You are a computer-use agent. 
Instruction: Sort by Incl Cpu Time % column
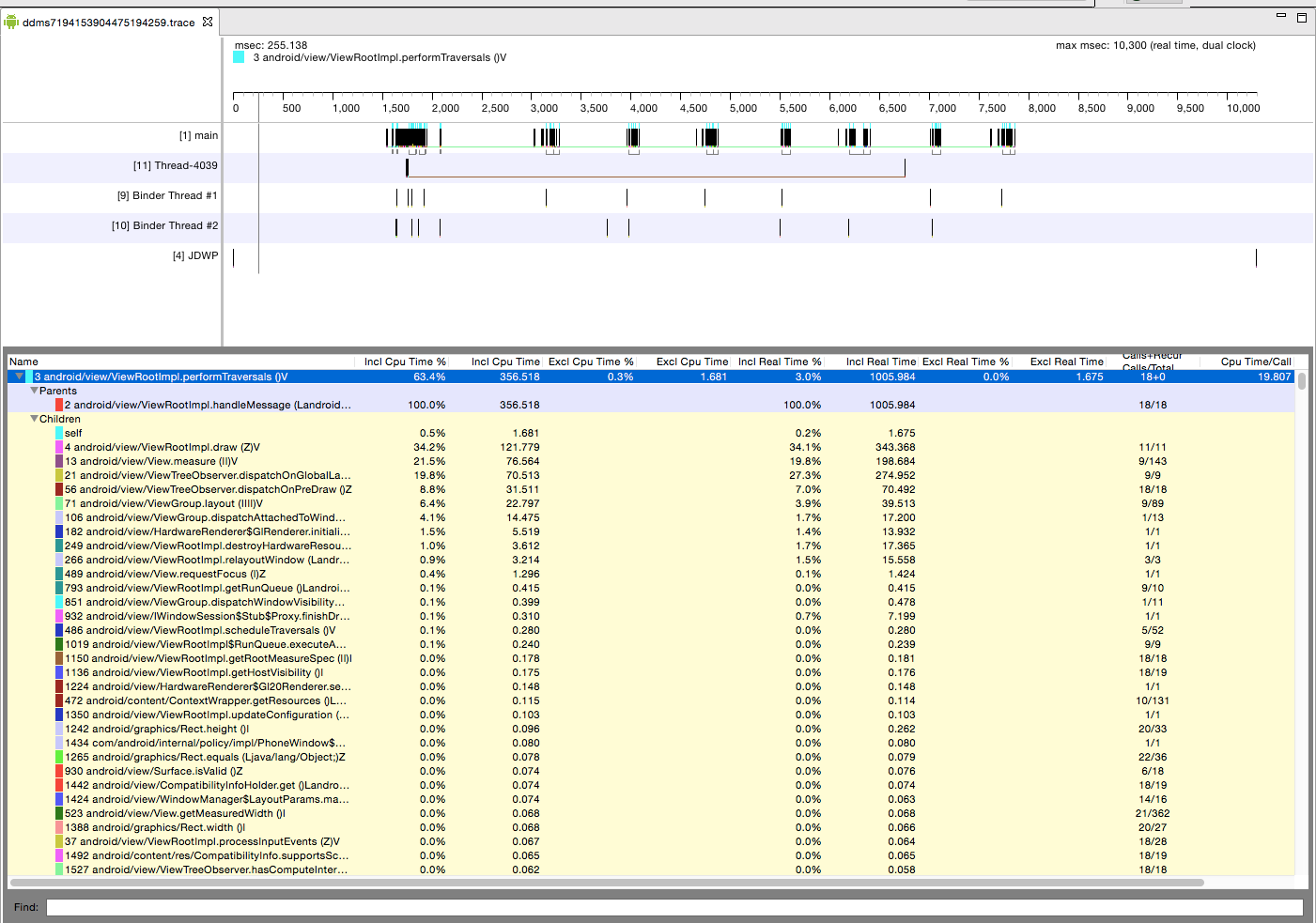(x=405, y=362)
